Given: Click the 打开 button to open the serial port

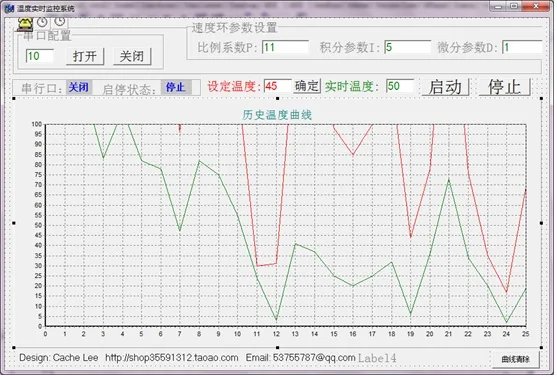Looking at the screenshot, I should (85, 56).
